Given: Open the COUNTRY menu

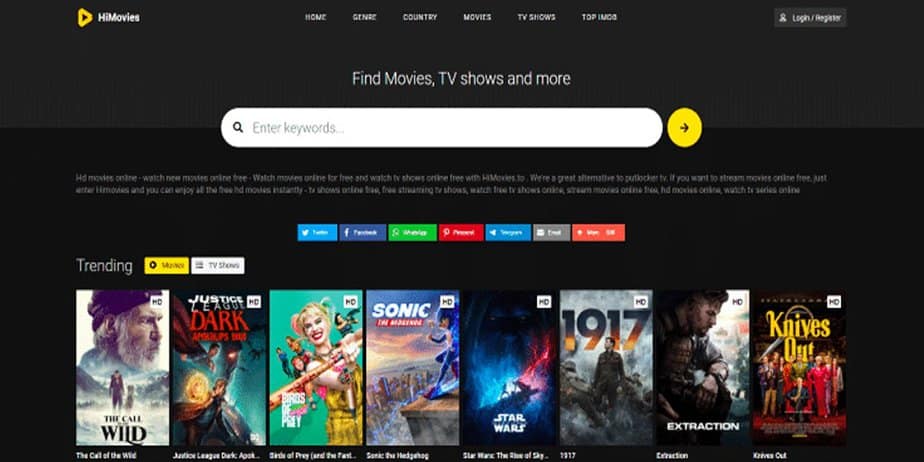Looking at the screenshot, I should pyautogui.click(x=420, y=17).
